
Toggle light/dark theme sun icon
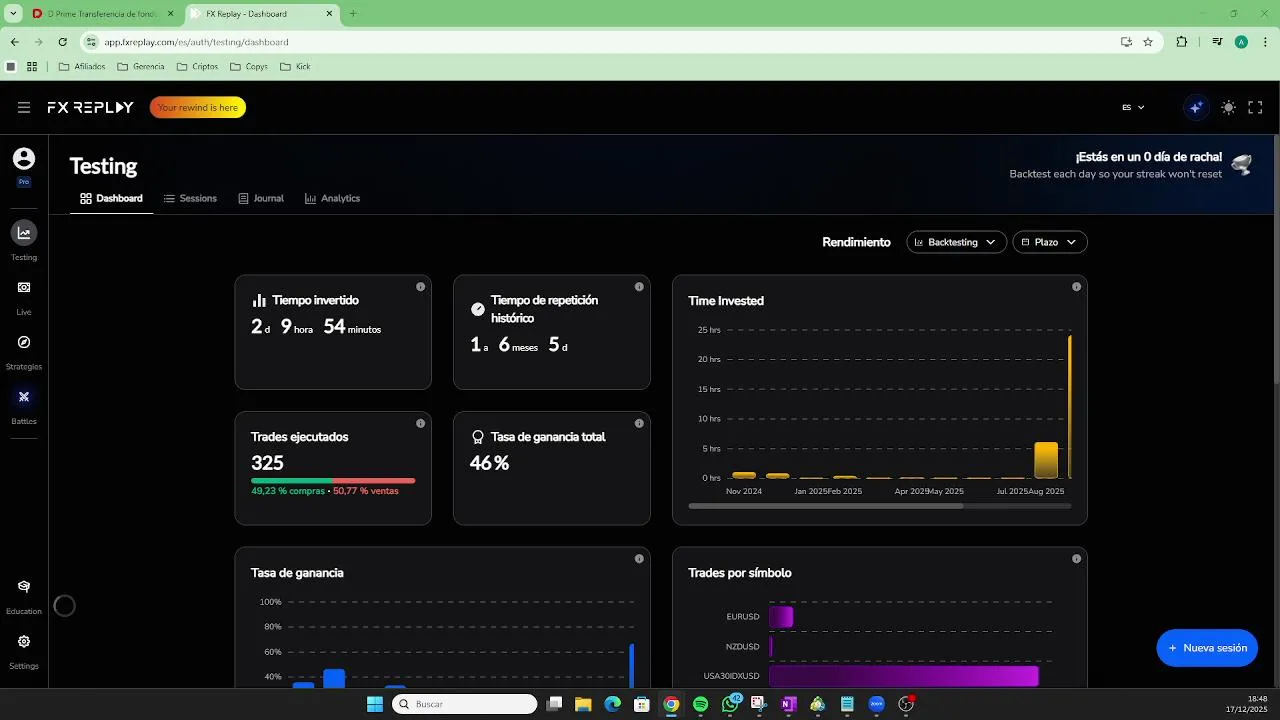pos(1228,107)
